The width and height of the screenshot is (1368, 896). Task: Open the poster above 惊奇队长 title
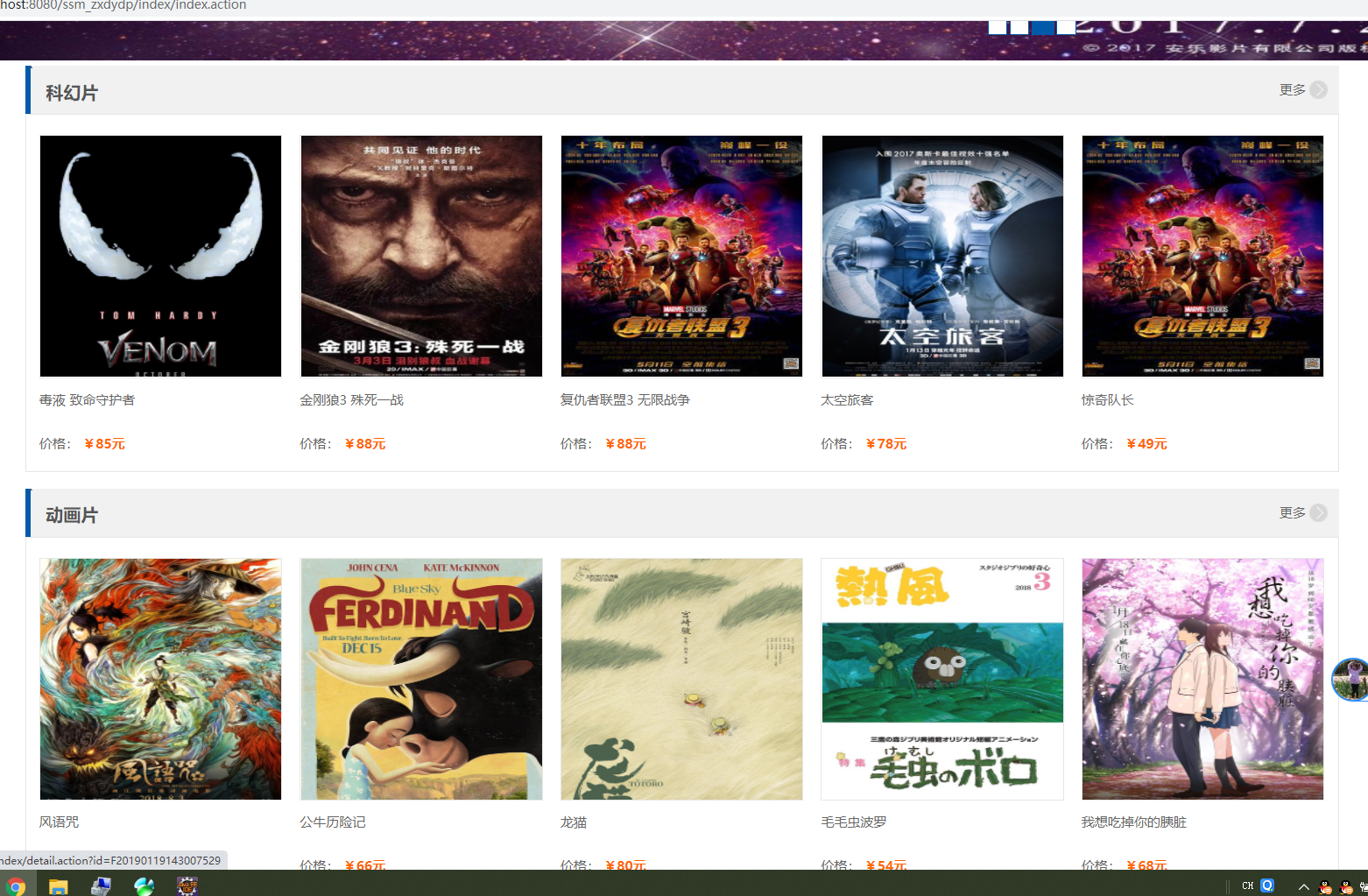[1202, 256]
